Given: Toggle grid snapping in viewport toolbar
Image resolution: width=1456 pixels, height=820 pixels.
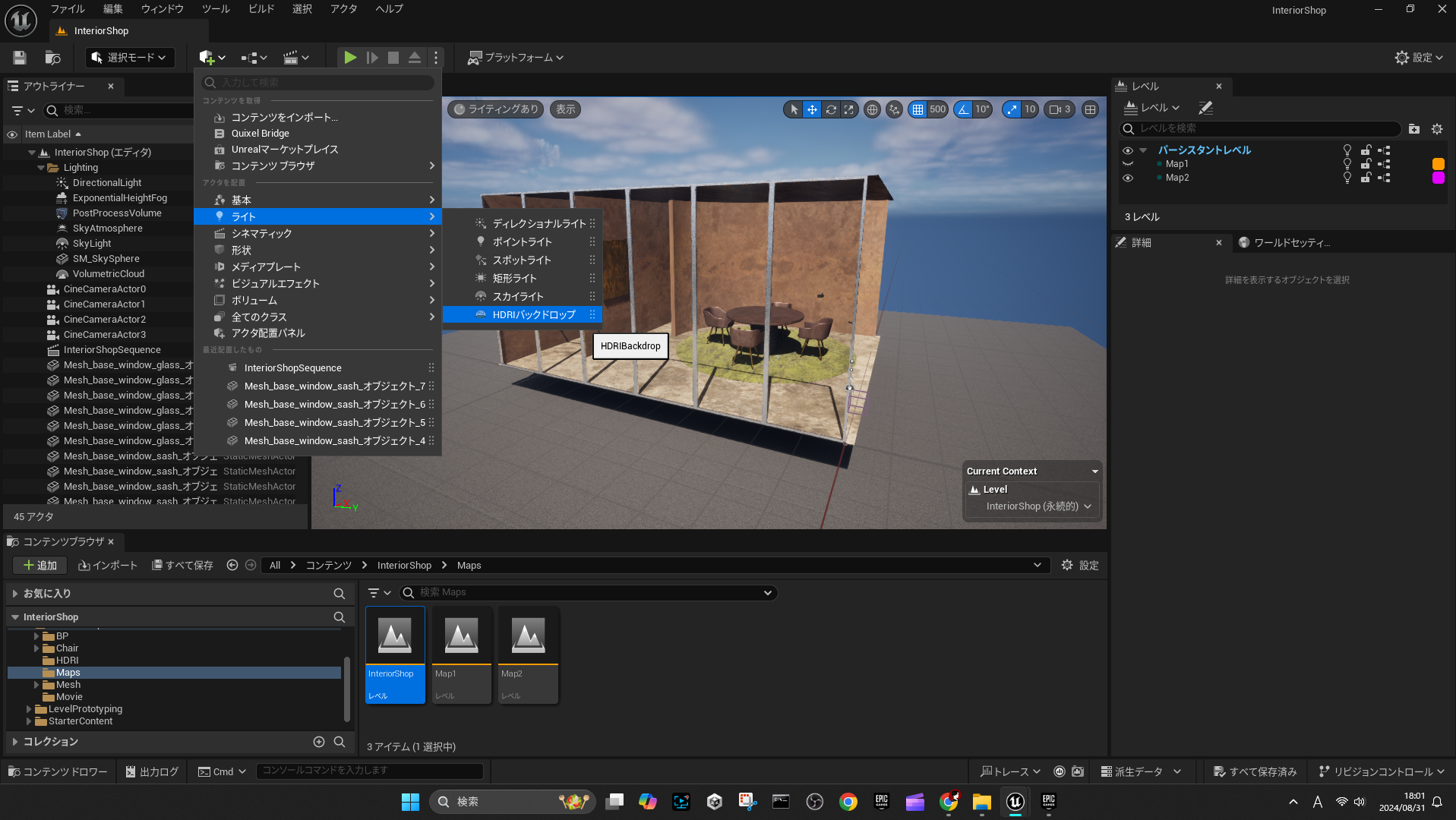Looking at the screenshot, I should pos(918,109).
